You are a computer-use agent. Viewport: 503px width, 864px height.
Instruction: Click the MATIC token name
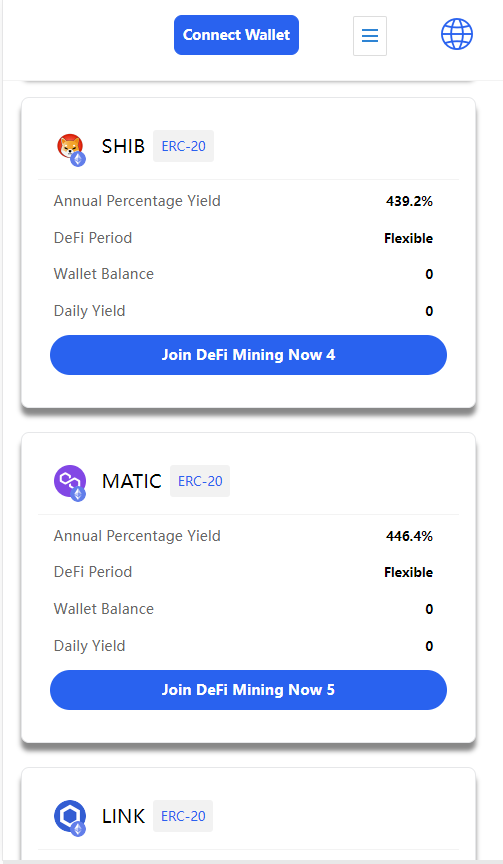tap(132, 481)
